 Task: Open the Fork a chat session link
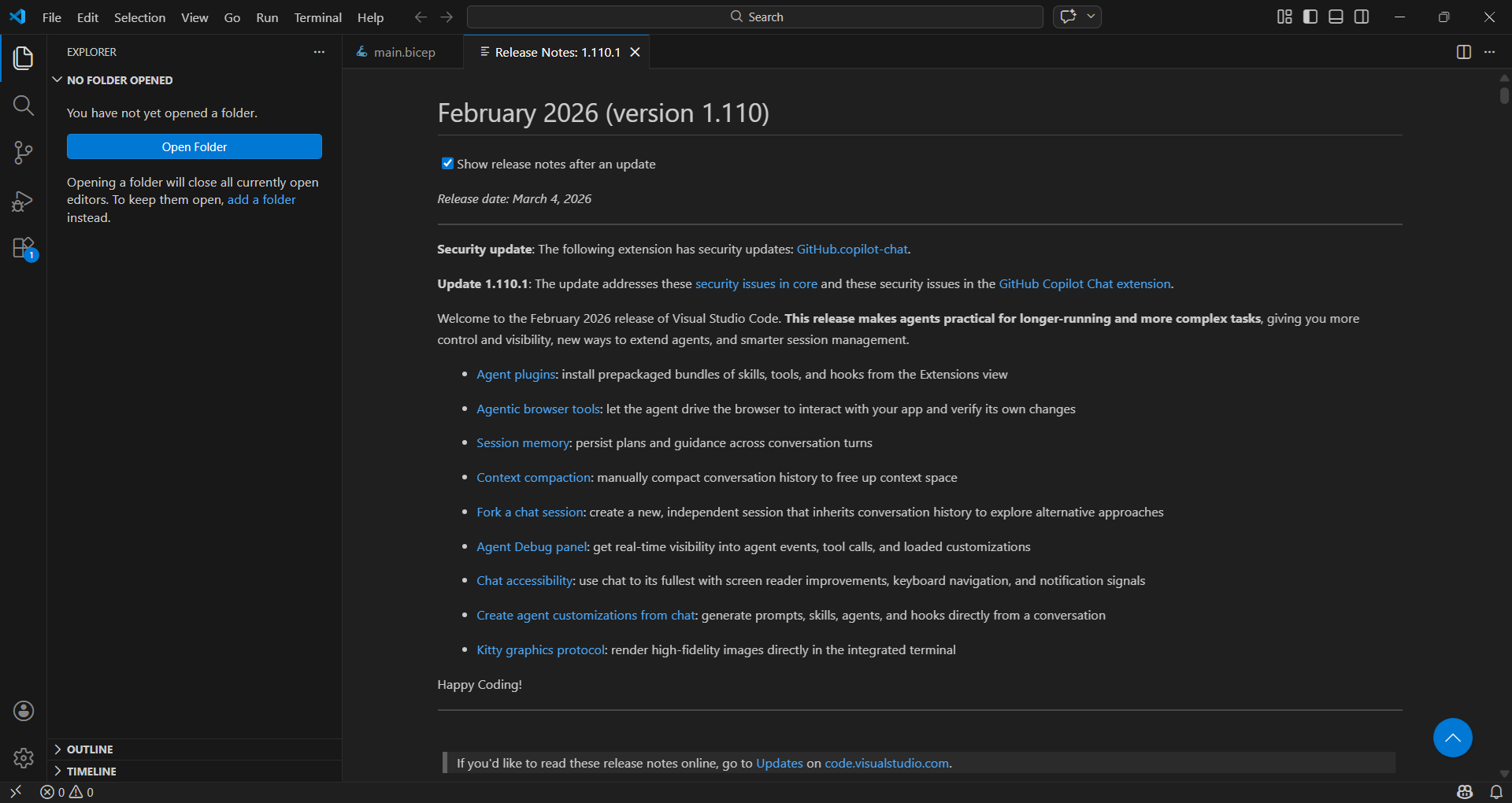[x=530, y=513]
